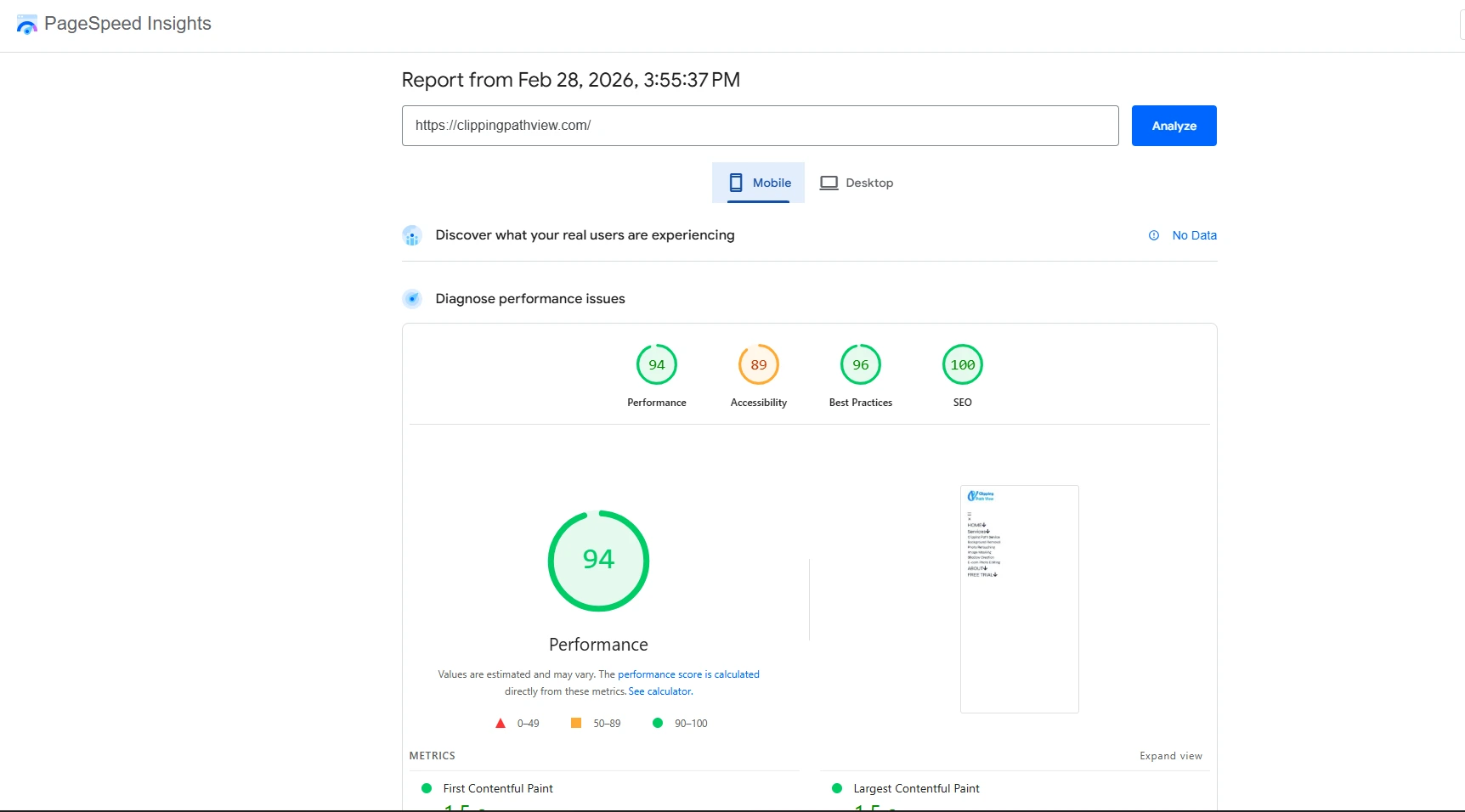
Task: Click the large 94 performance gauge
Action: coord(598,561)
